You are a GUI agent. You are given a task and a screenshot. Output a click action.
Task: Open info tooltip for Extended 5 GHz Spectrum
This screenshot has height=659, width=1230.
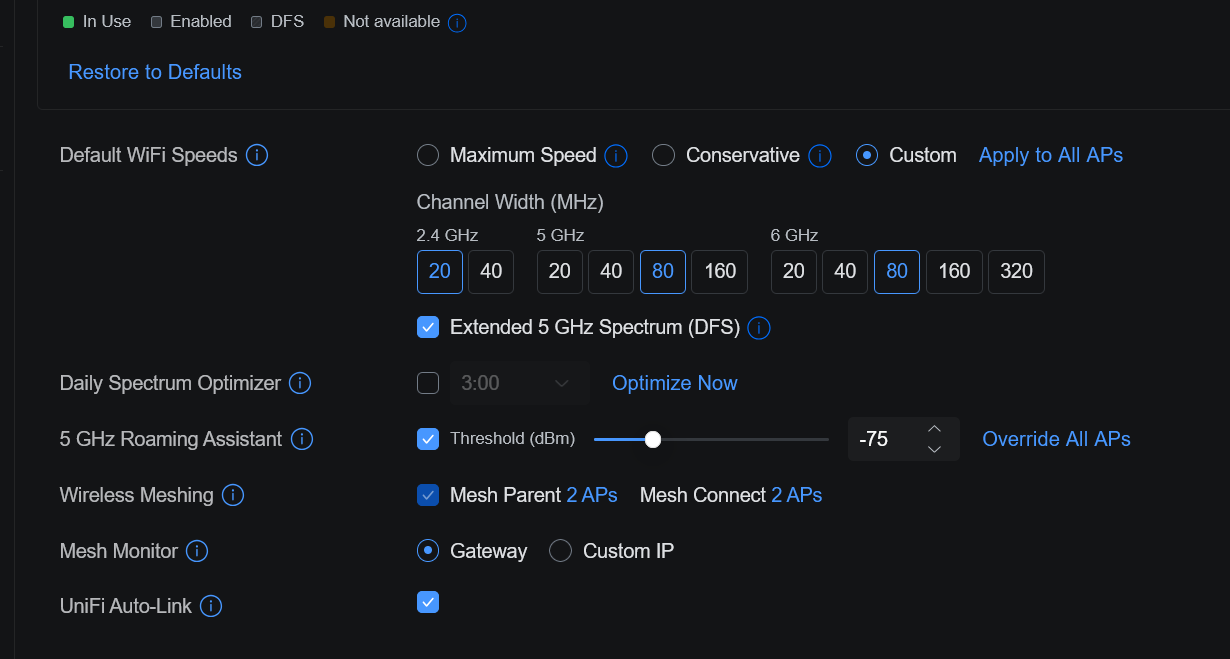759,327
